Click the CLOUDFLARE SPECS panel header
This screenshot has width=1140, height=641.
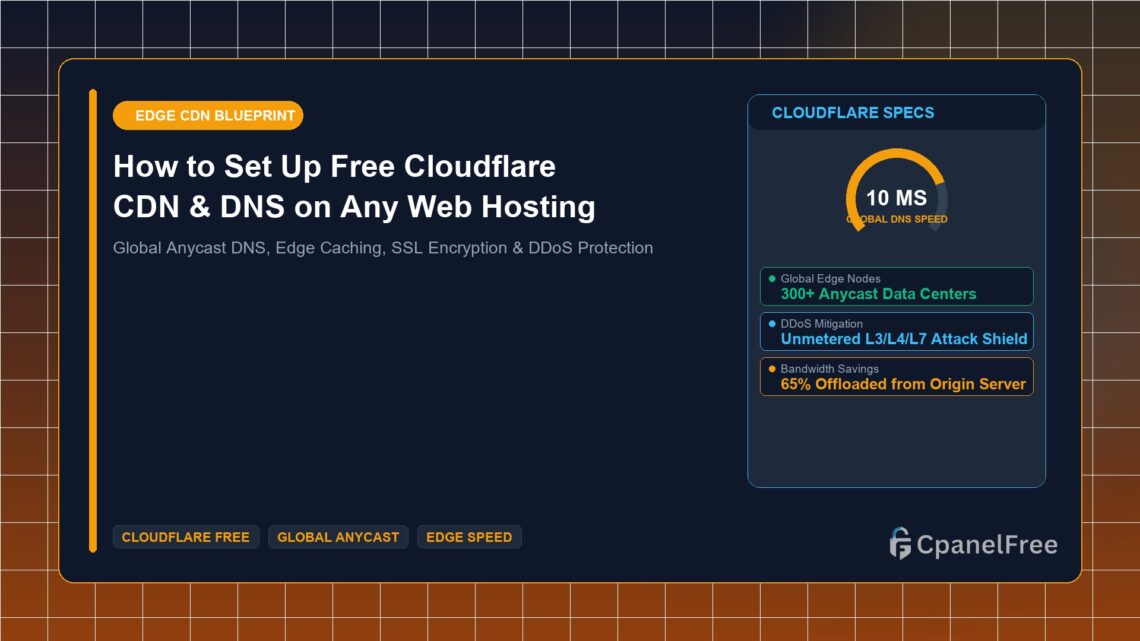[x=896, y=113]
